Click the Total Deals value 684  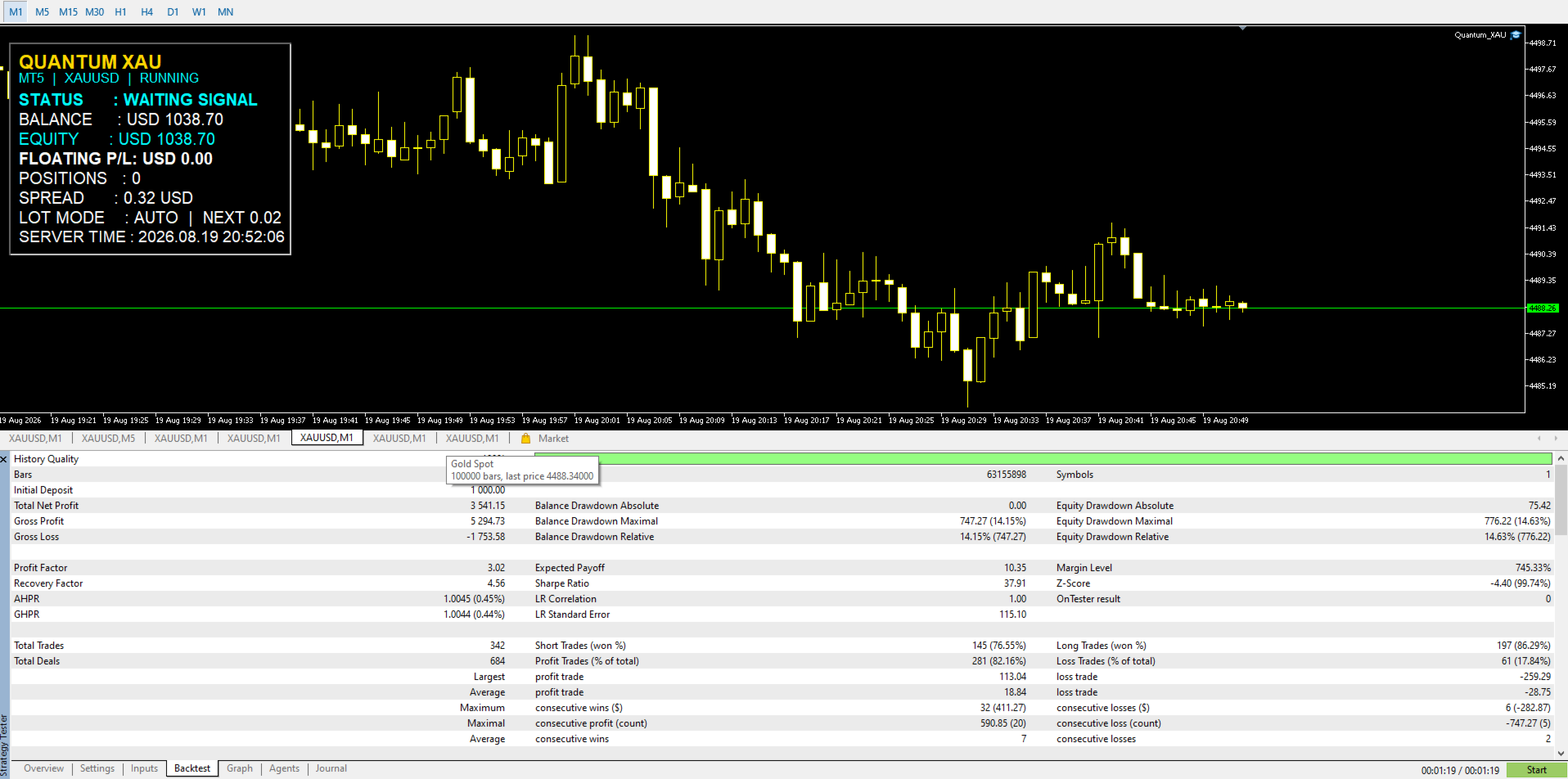pos(498,661)
